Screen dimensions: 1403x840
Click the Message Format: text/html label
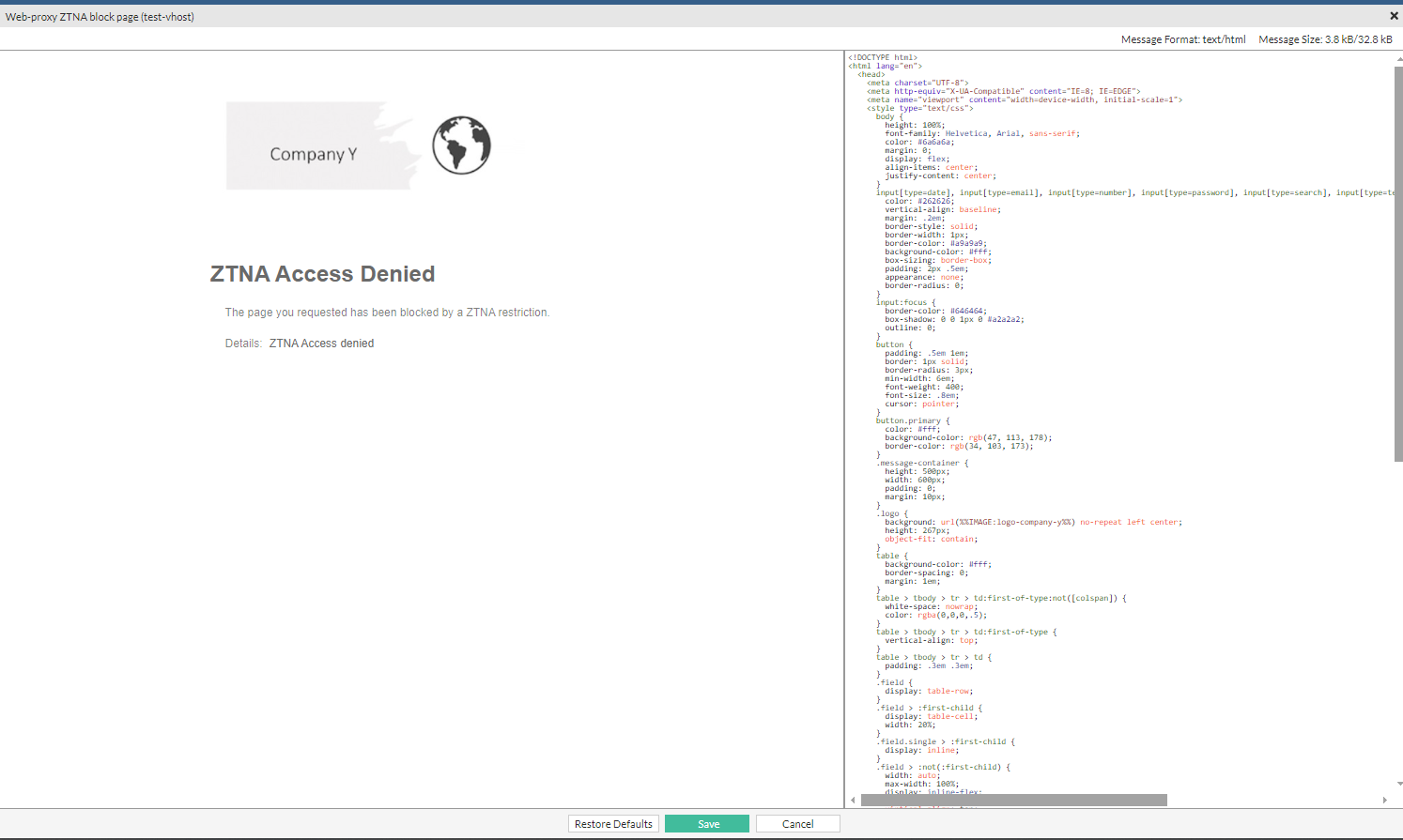pyautogui.click(x=1183, y=39)
